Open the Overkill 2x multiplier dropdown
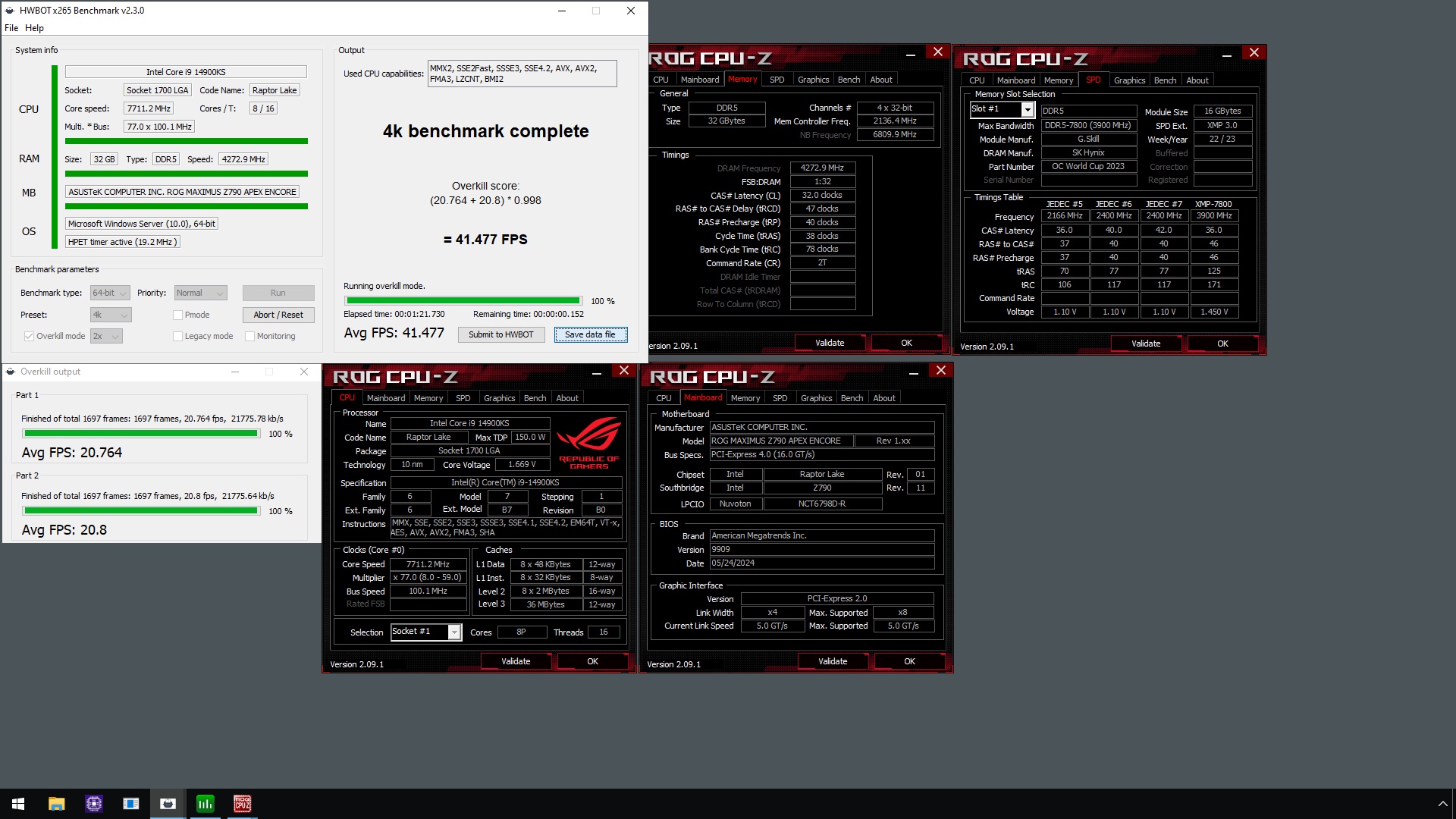 click(x=106, y=336)
